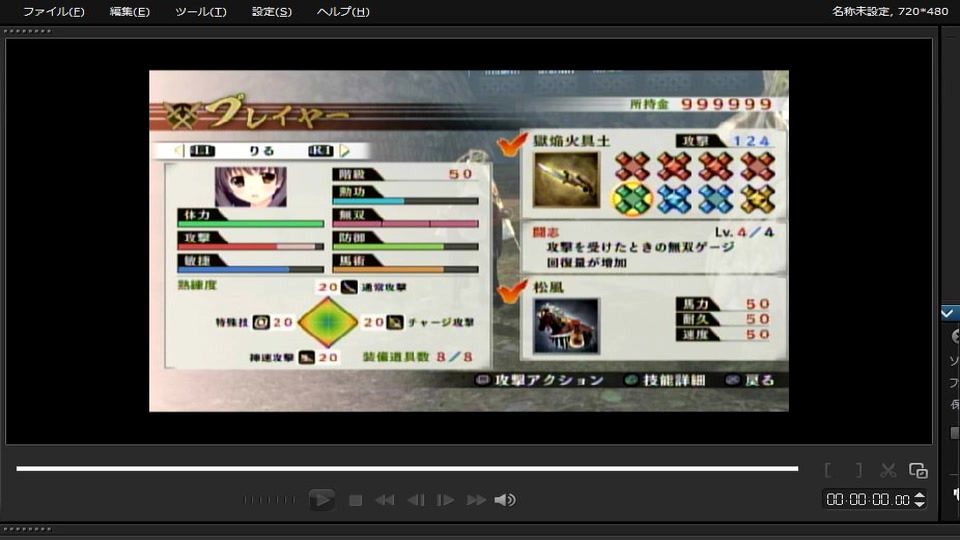Set the mark-in point with the [ icon
Viewport: 960px width, 540px height.
(828, 470)
